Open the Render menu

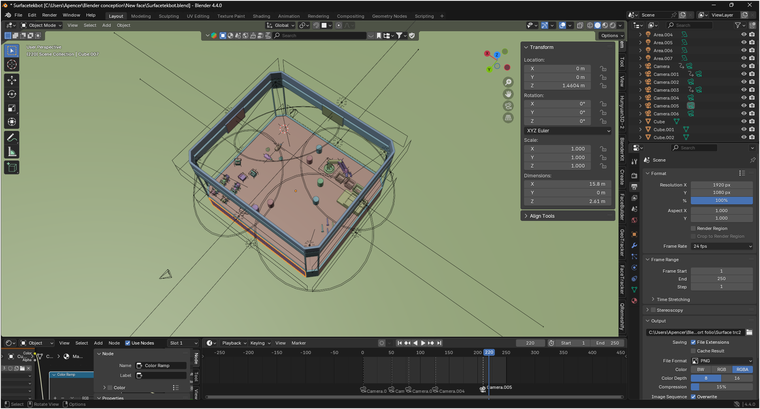click(x=49, y=15)
